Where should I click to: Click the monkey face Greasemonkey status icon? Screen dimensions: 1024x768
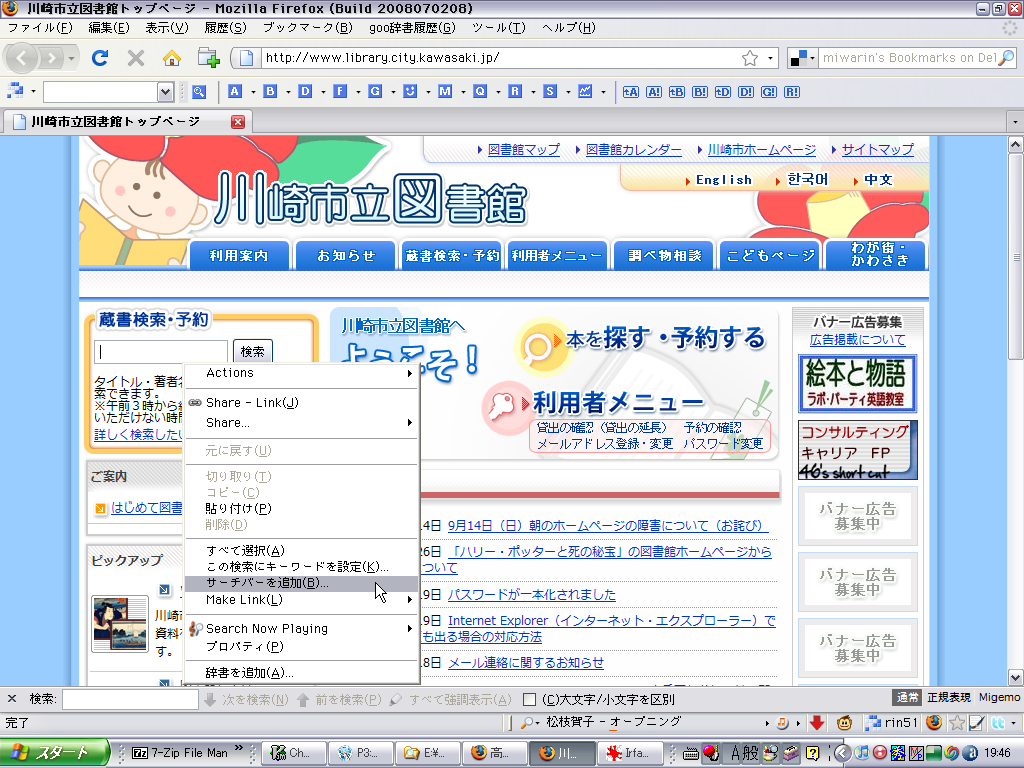844,722
